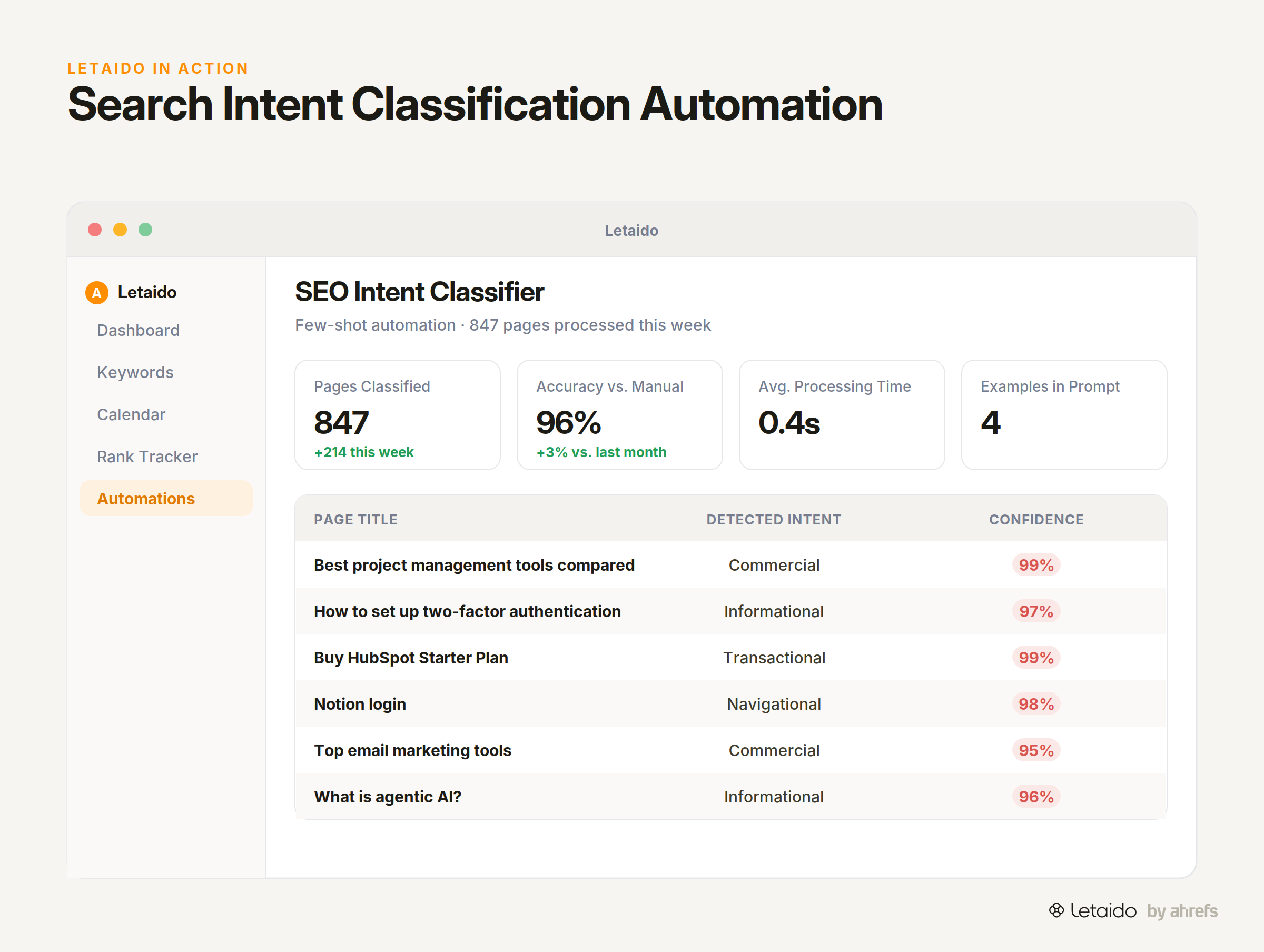This screenshot has height=952, width=1264.
Task: Close the Letaido window with red button
Action: click(x=95, y=230)
